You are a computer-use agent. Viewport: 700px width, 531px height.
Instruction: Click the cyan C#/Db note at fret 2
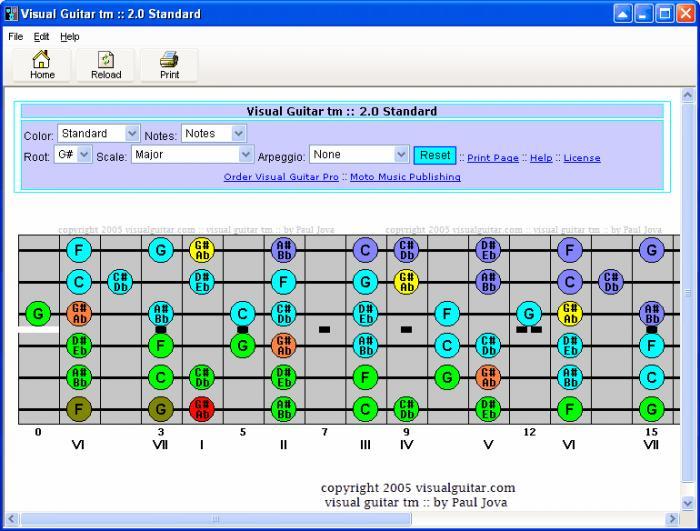click(x=120, y=282)
